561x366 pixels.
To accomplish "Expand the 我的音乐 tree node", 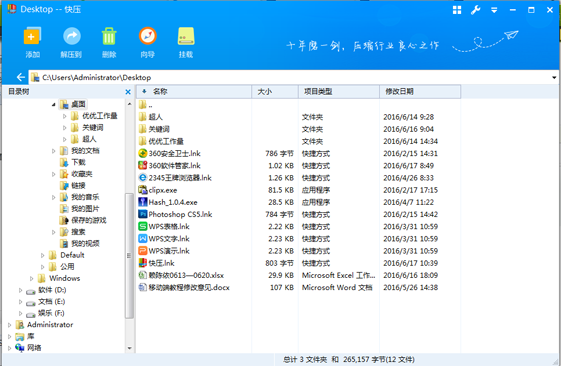I will click(53, 197).
